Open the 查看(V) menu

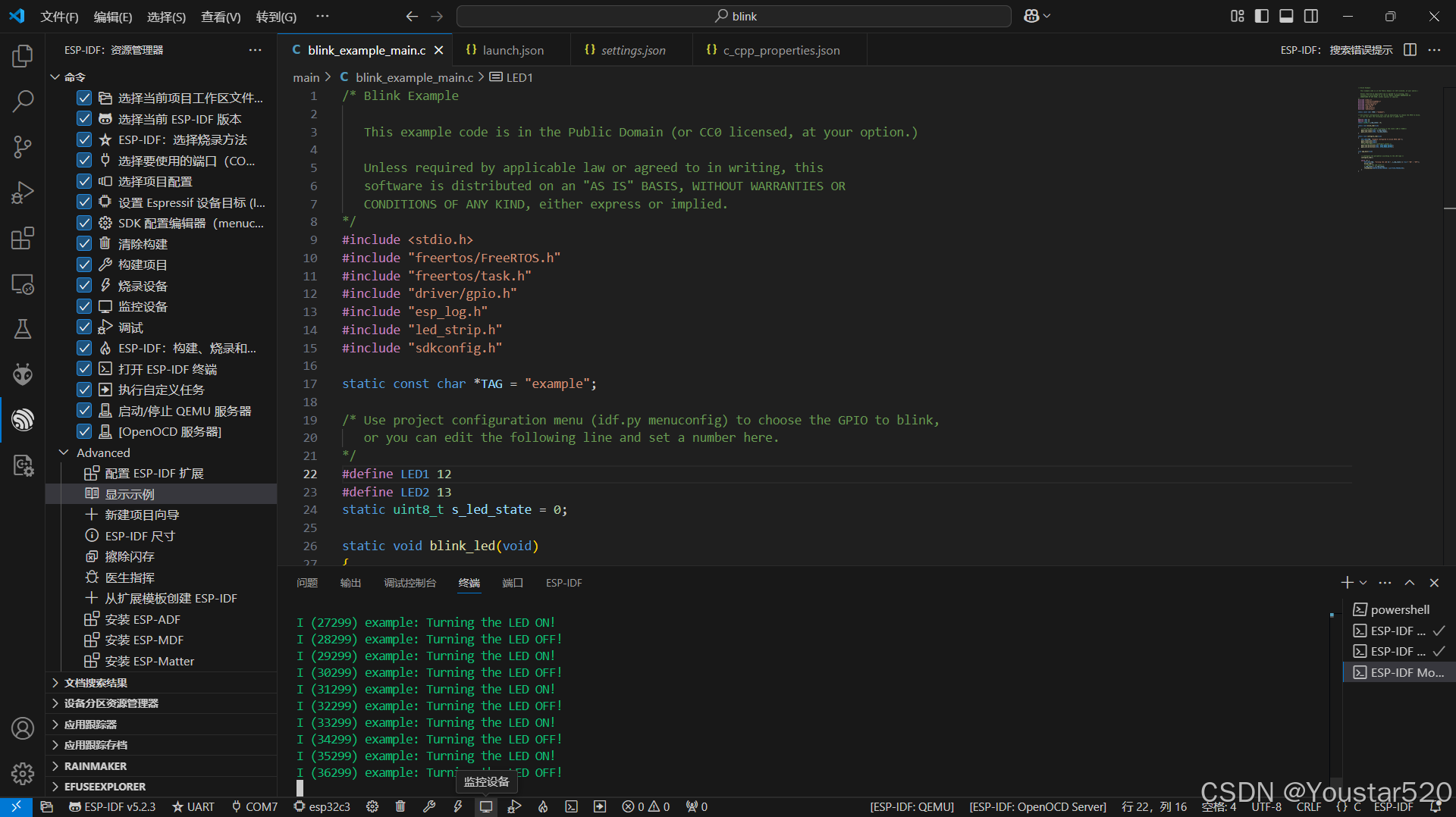point(221,17)
